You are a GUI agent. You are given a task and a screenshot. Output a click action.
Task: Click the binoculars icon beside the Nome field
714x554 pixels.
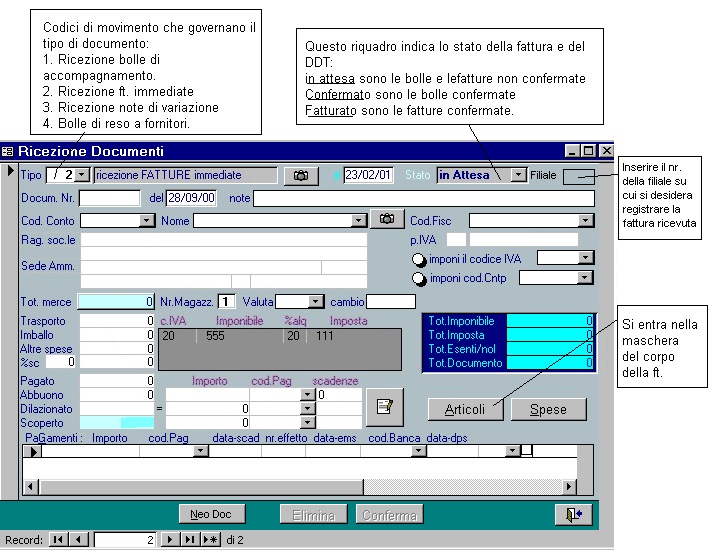click(x=387, y=219)
